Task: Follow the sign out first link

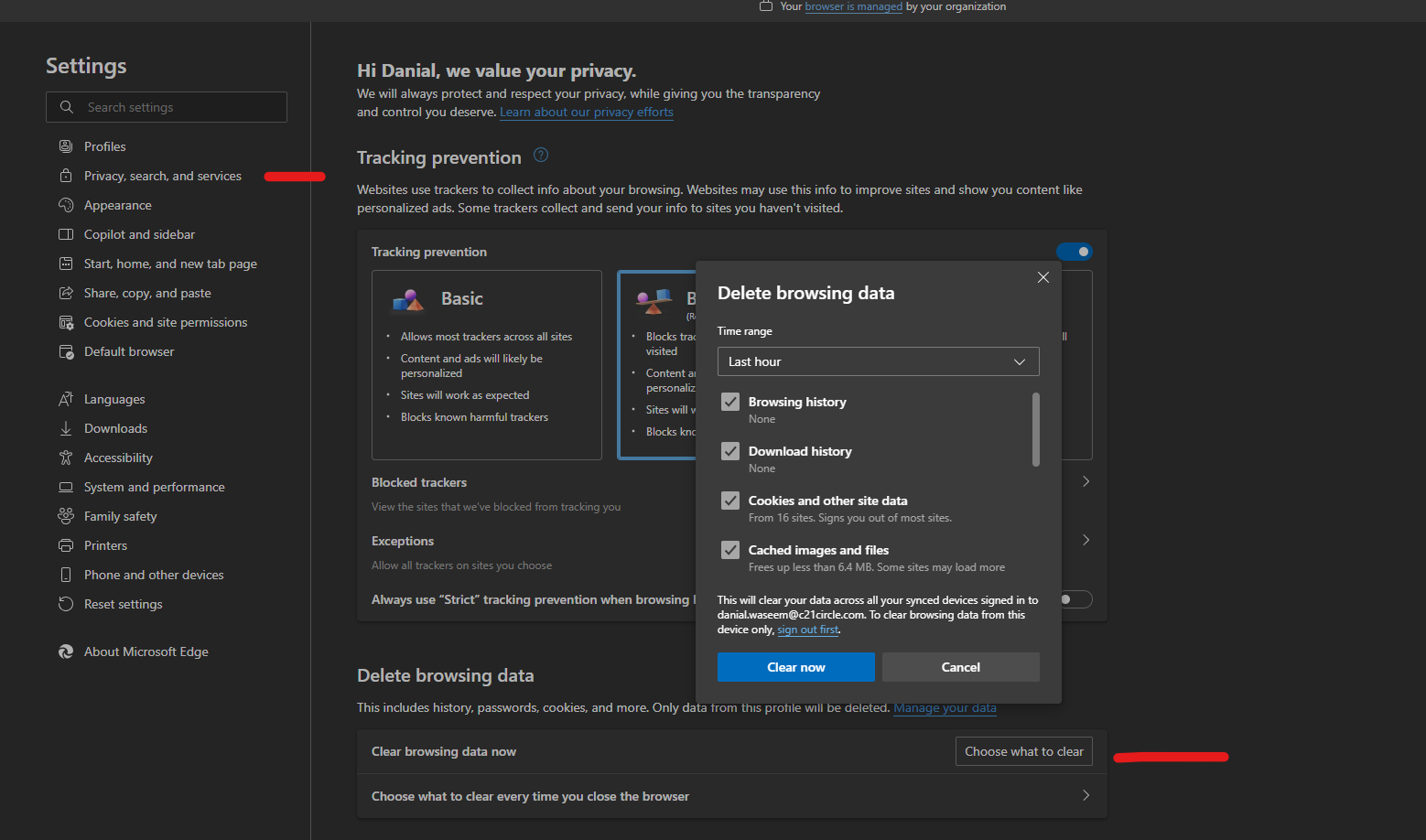Action: pyautogui.click(x=807, y=630)
